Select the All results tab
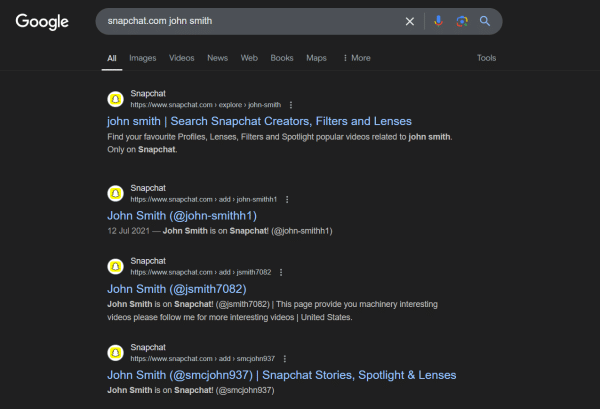The width and height of the screenshot is (600, 409). 112,58
